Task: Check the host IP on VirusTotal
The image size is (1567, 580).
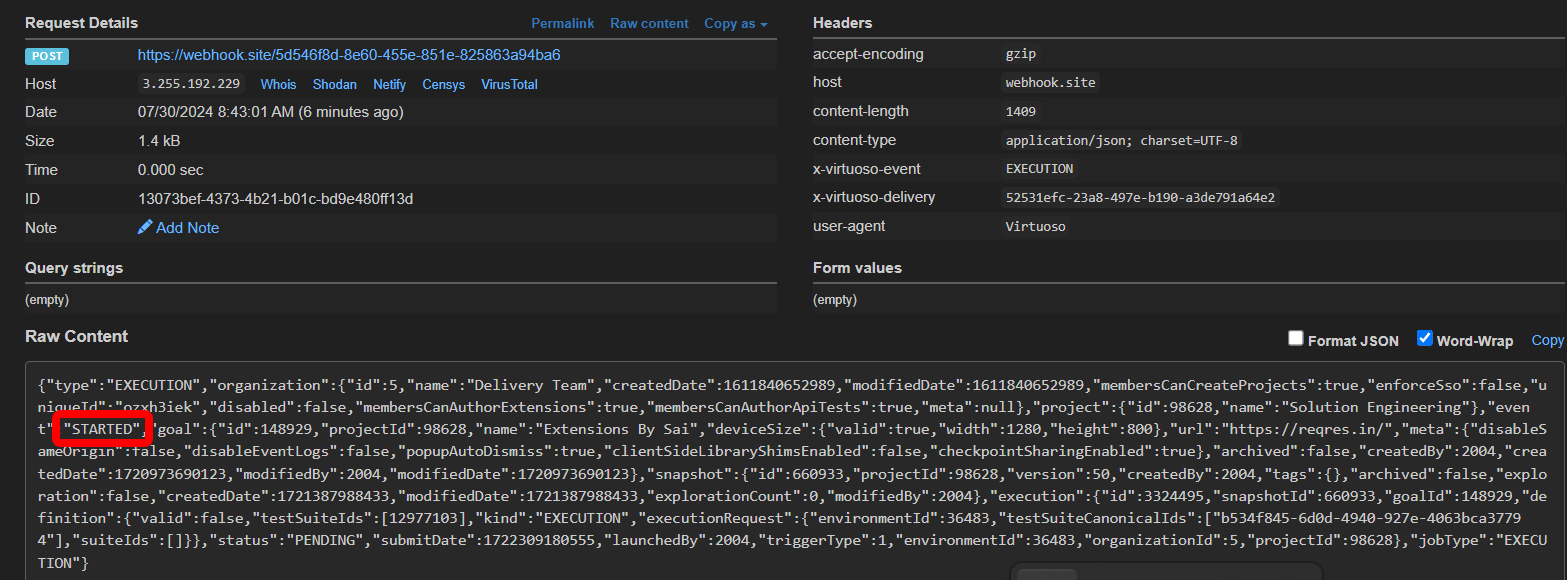Action: click(x=509, y=85)
